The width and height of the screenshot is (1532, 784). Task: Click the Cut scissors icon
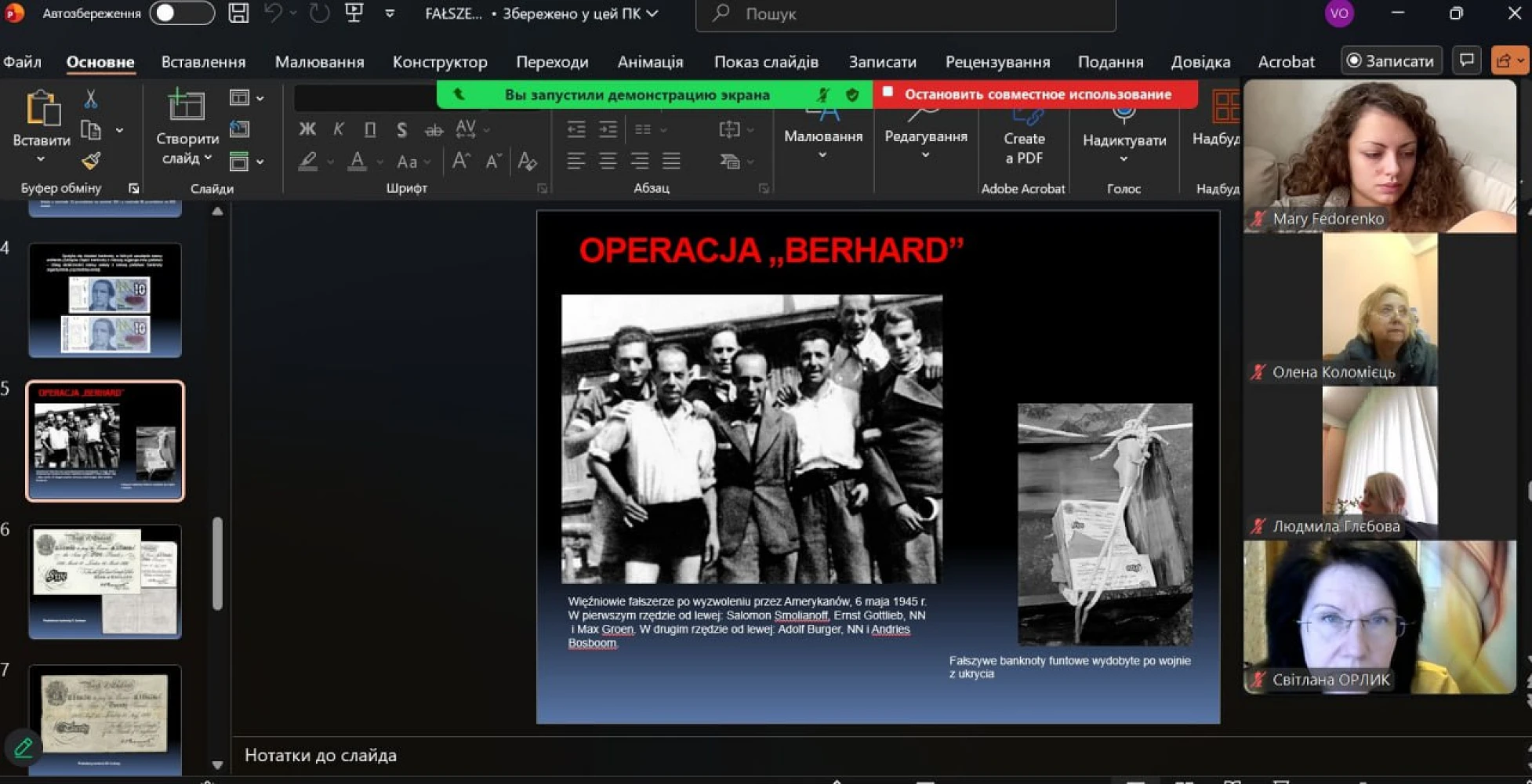pyautogui.click(x=91, y=99)
